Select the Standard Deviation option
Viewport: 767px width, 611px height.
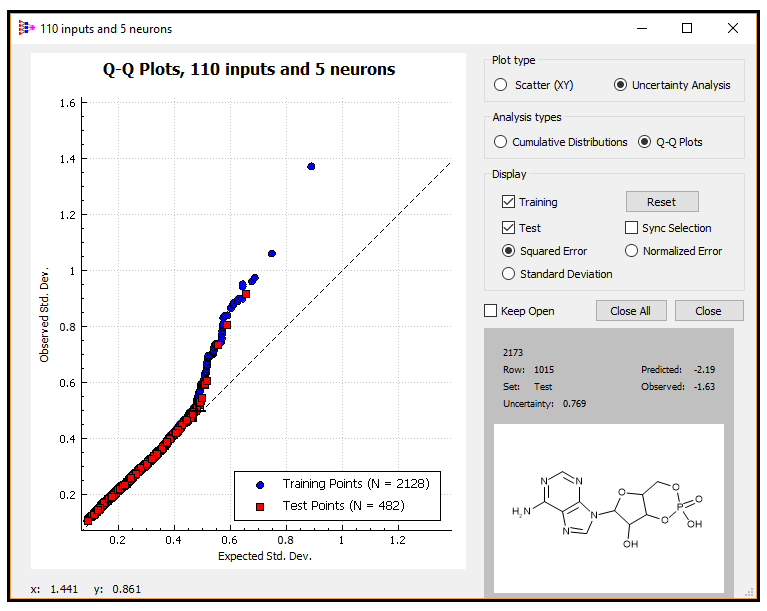click(557, 274)
